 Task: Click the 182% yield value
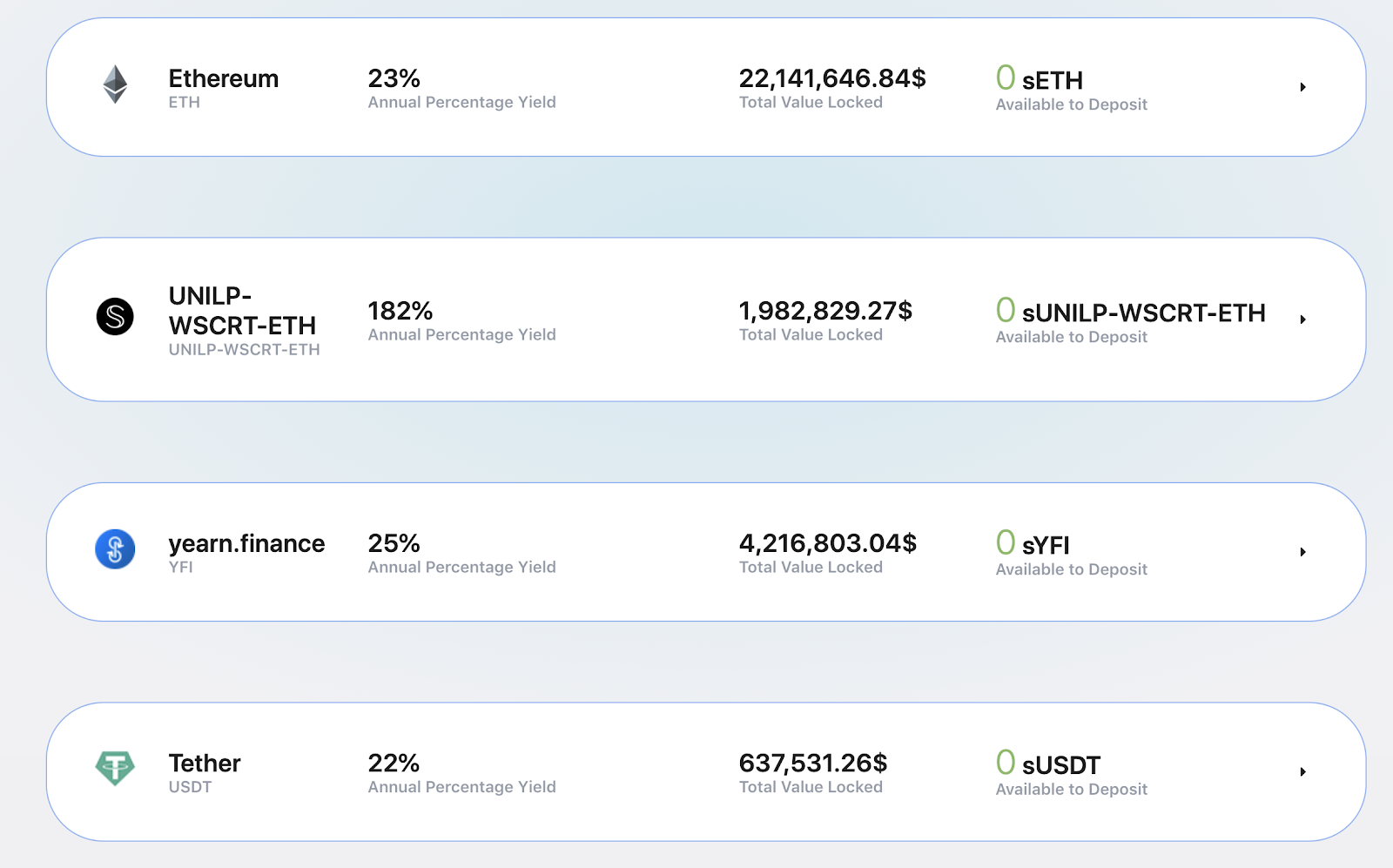(400, 311)
